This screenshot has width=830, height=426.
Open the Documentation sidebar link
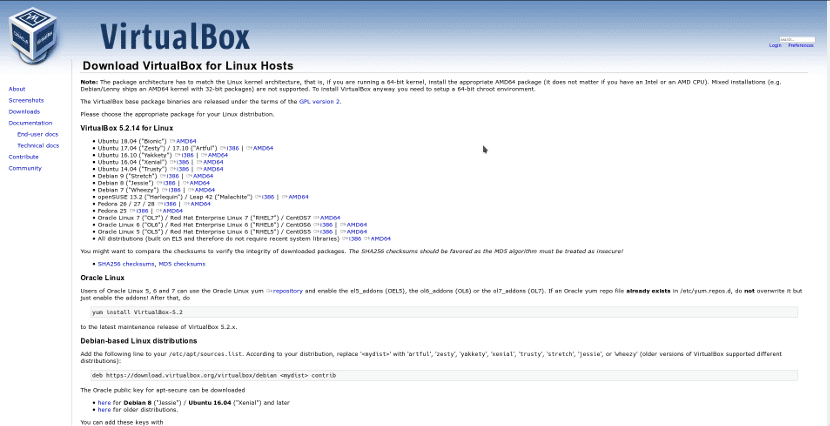(x=30, y=122)
